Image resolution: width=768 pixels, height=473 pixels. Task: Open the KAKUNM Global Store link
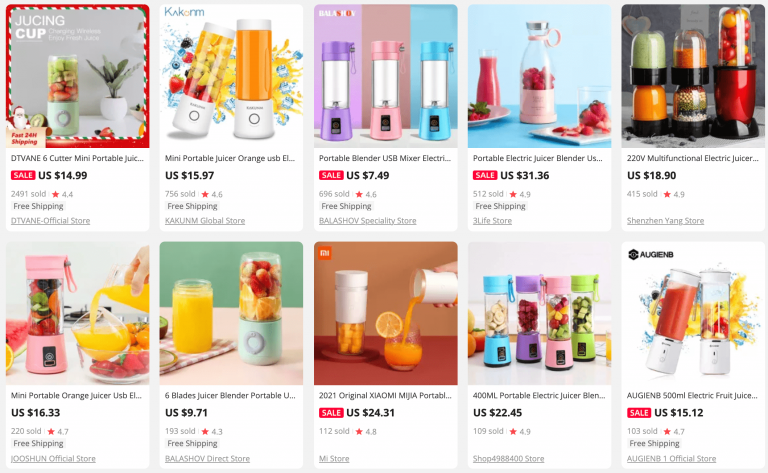click(205, 221)
